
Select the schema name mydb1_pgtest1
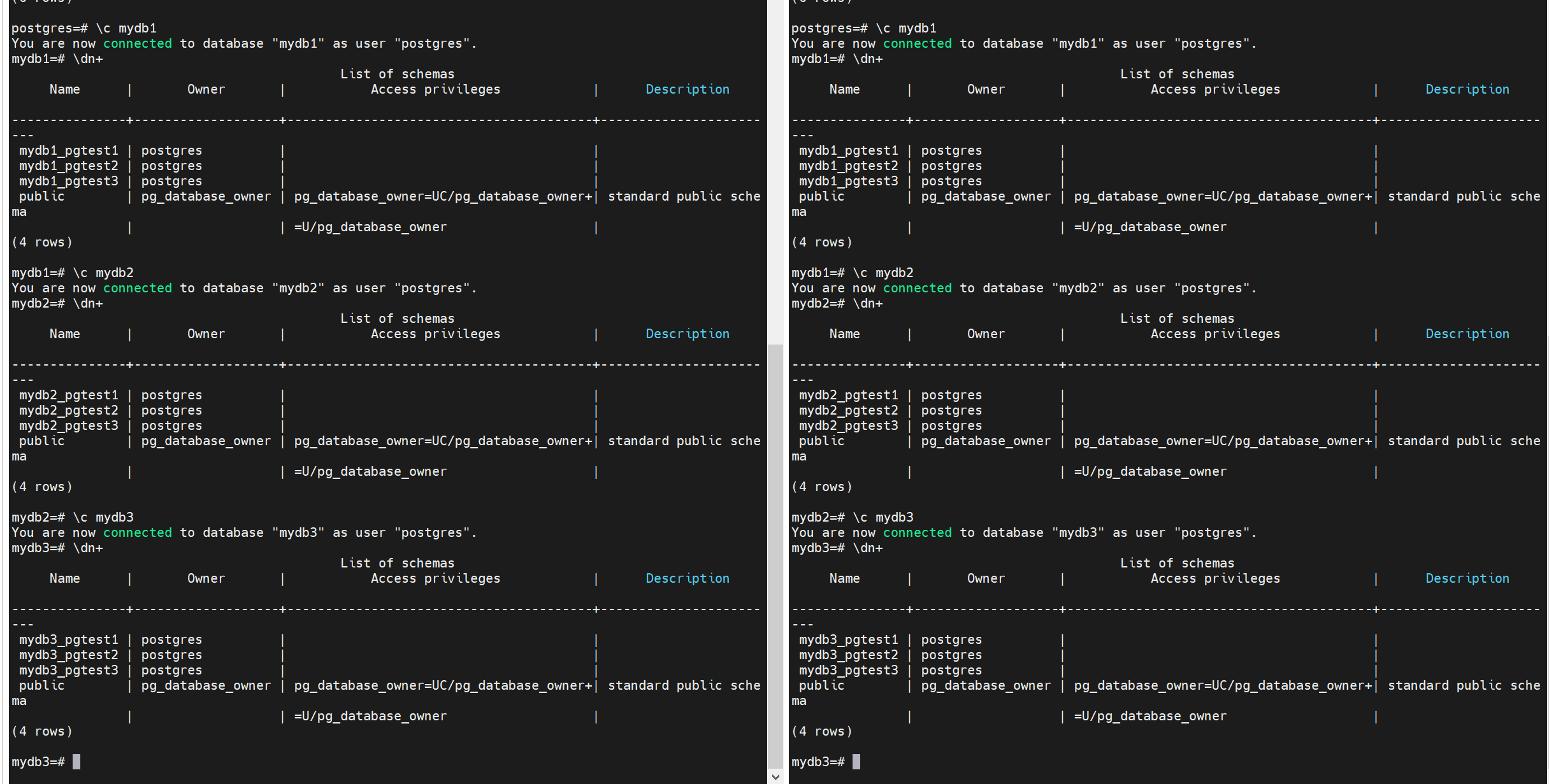pyautogui.click(x=68, y=150)
